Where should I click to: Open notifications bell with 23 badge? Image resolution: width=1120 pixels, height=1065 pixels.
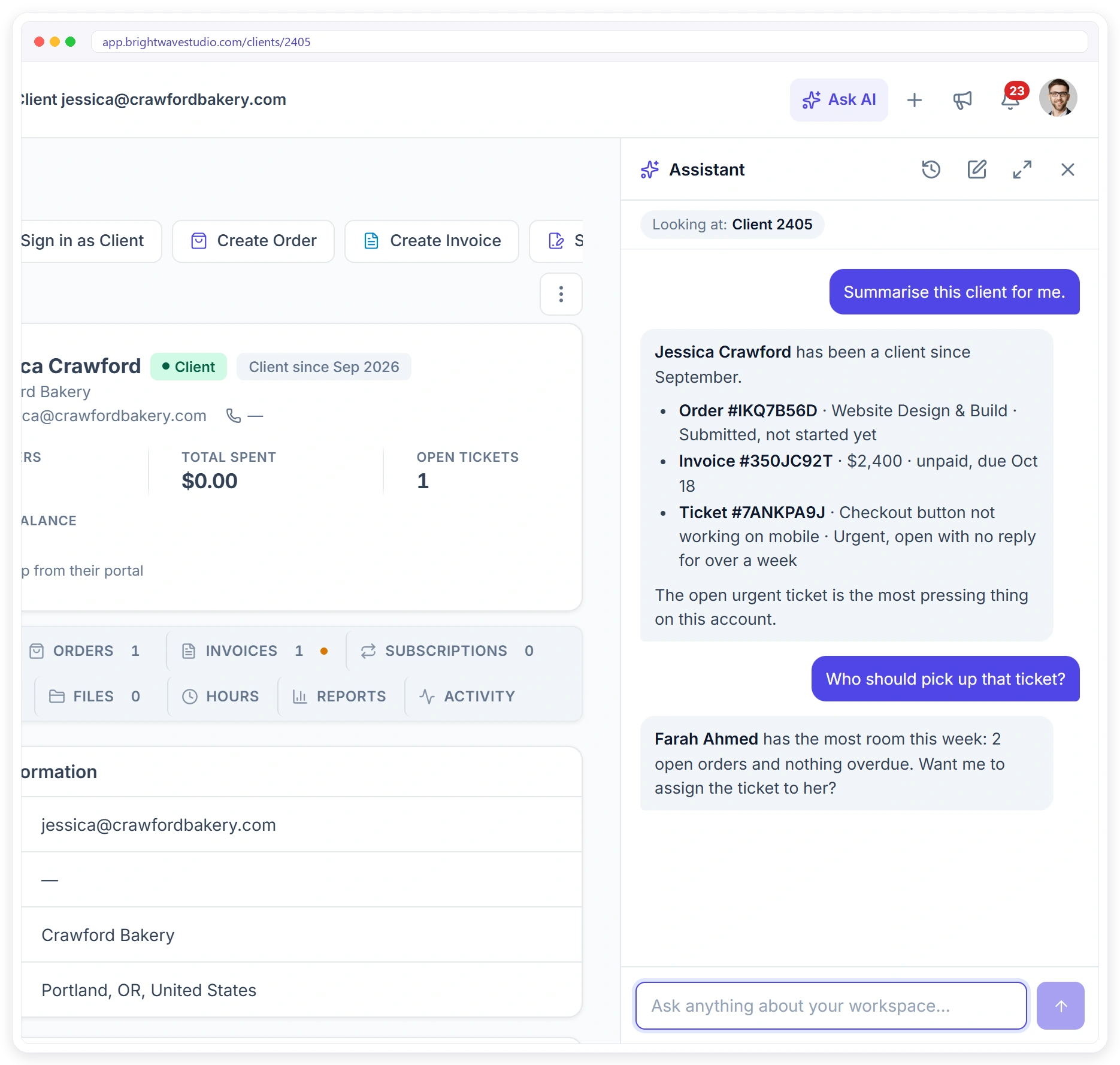tap(1011, 98)
